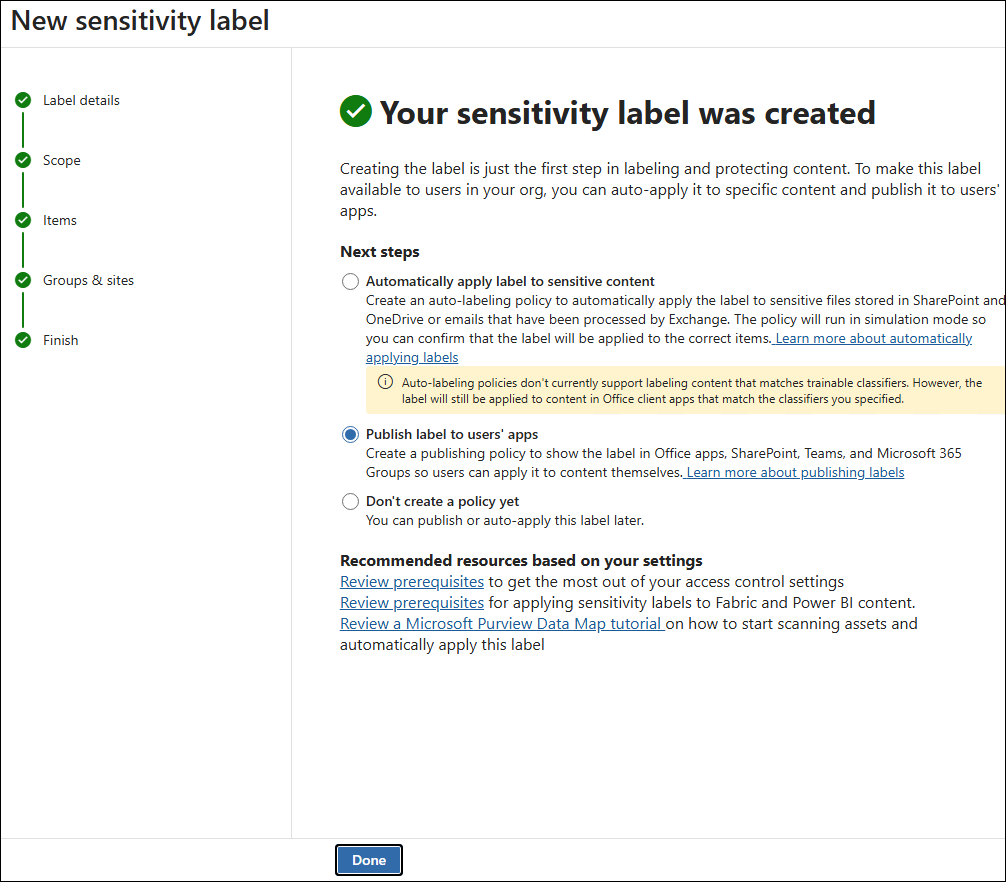1006x882 pixels.
Task: Open Review prerequisites for access control settings
Action: pos(412,582)
